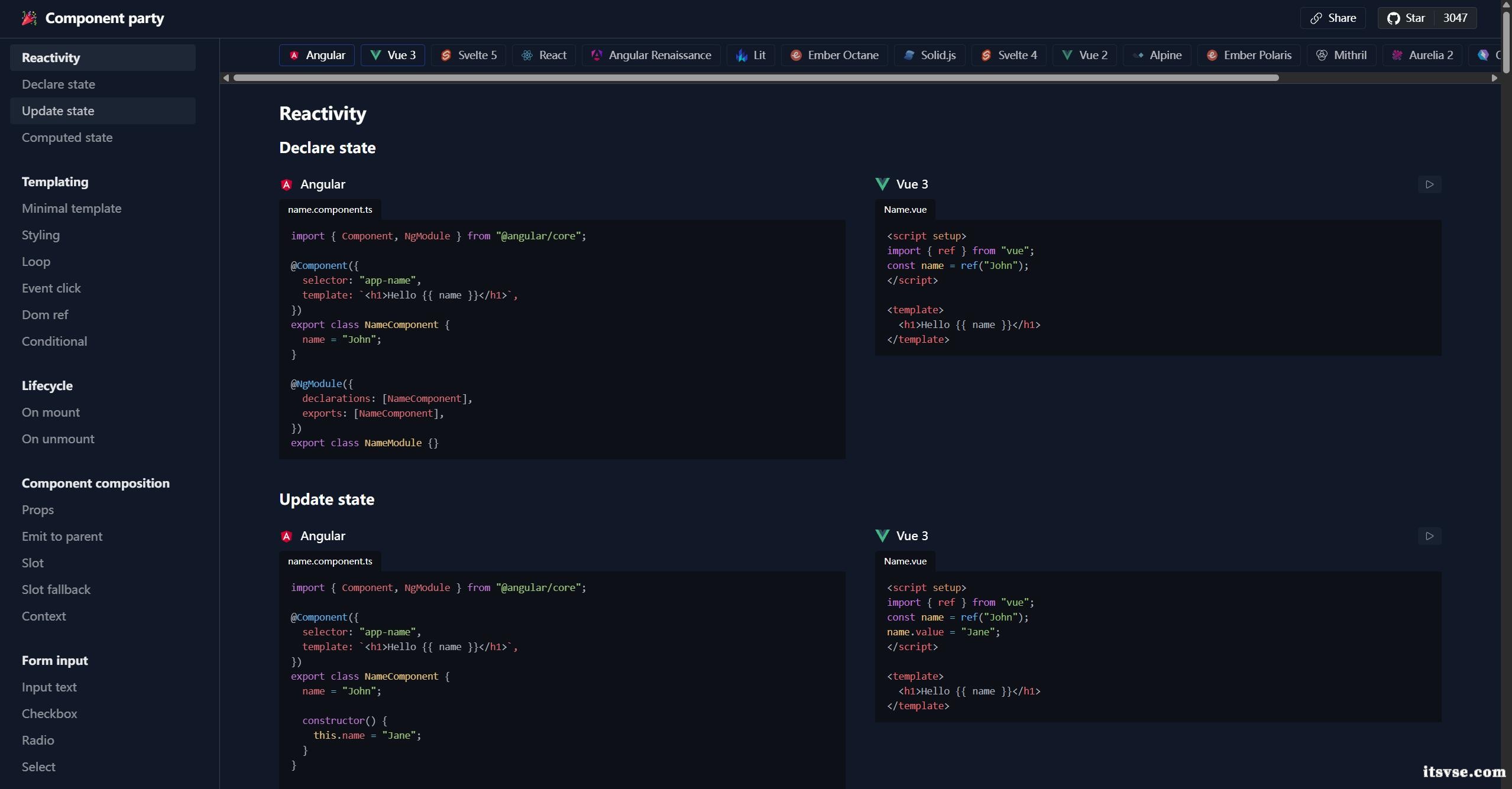Screen dimensions: 1512x789
Task: Click the framework list scroll-left arrow
Action: coord(226,78)
